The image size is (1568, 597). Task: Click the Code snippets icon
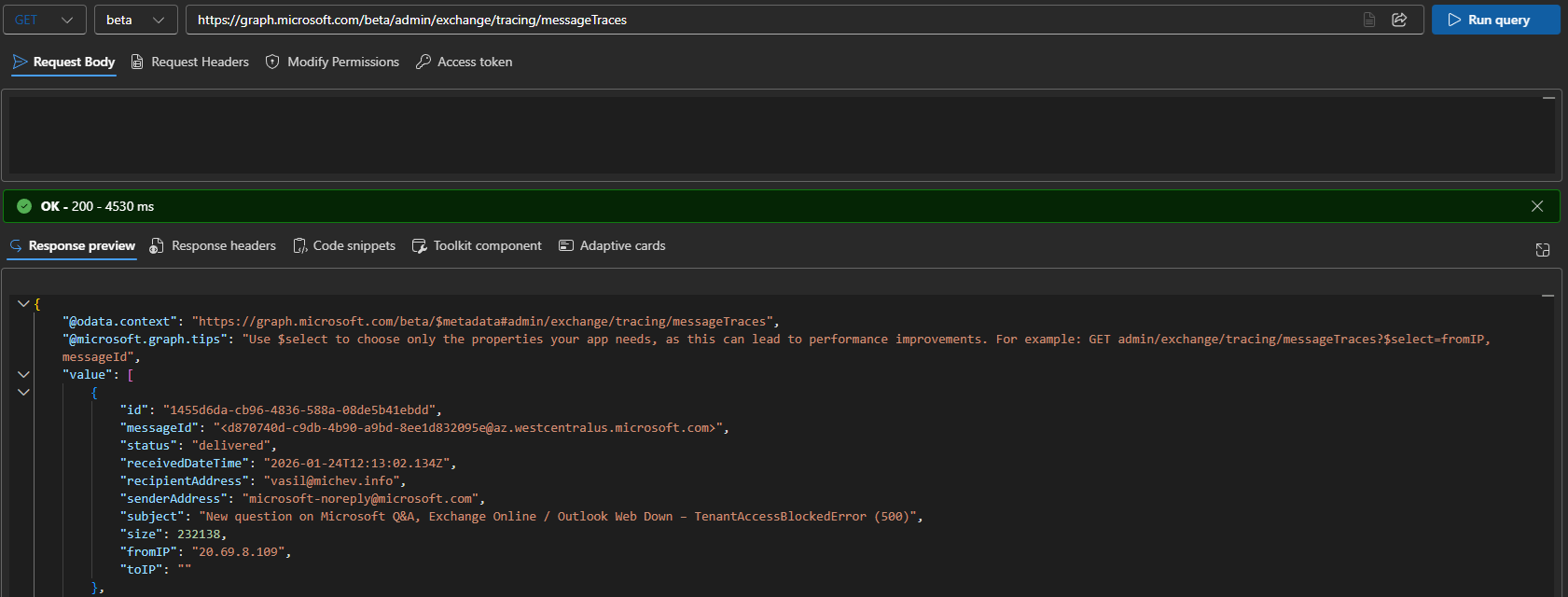click(x=300, y=245)
